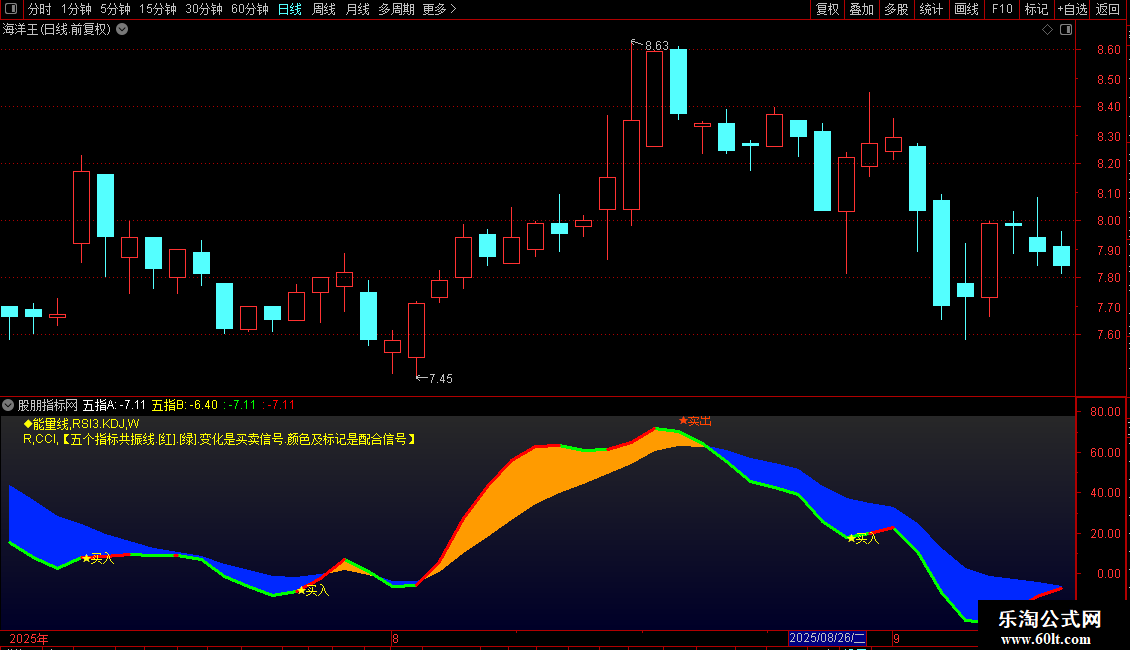Open the 多股 multi-stock view
This screenshot has height=650, width=1130.
click(x=896, y=9)
